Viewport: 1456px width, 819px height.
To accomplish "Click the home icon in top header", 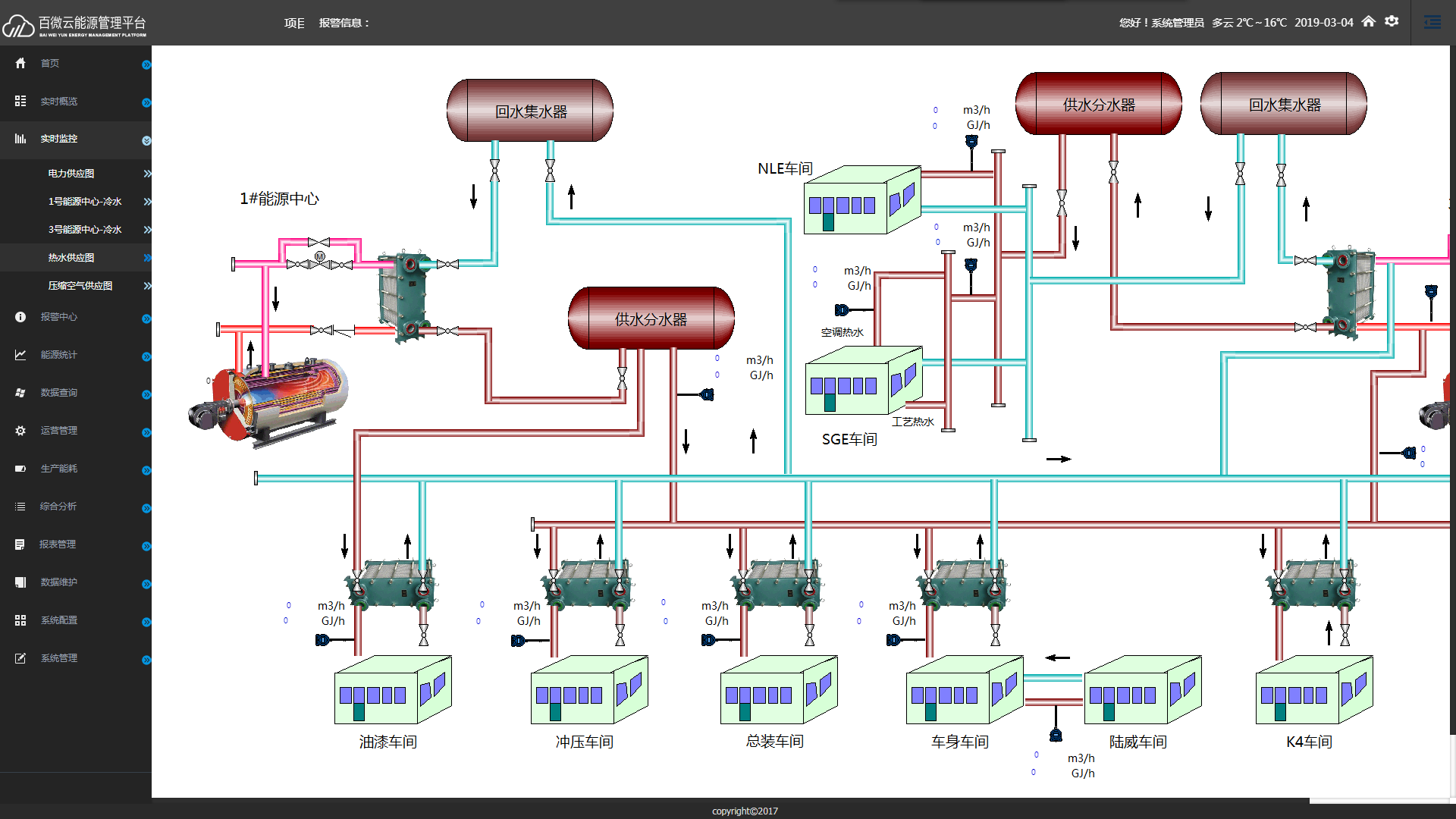I will [x=1368, y=22].
